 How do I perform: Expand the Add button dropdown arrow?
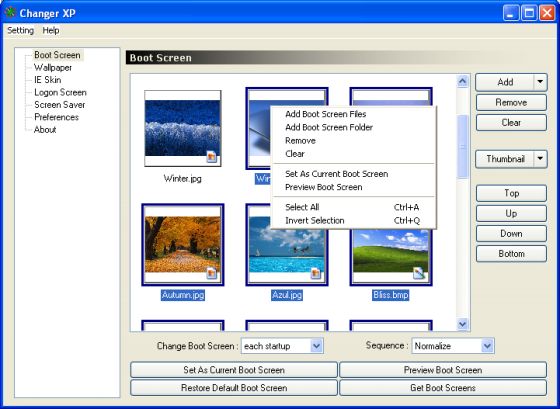point(540,82)
